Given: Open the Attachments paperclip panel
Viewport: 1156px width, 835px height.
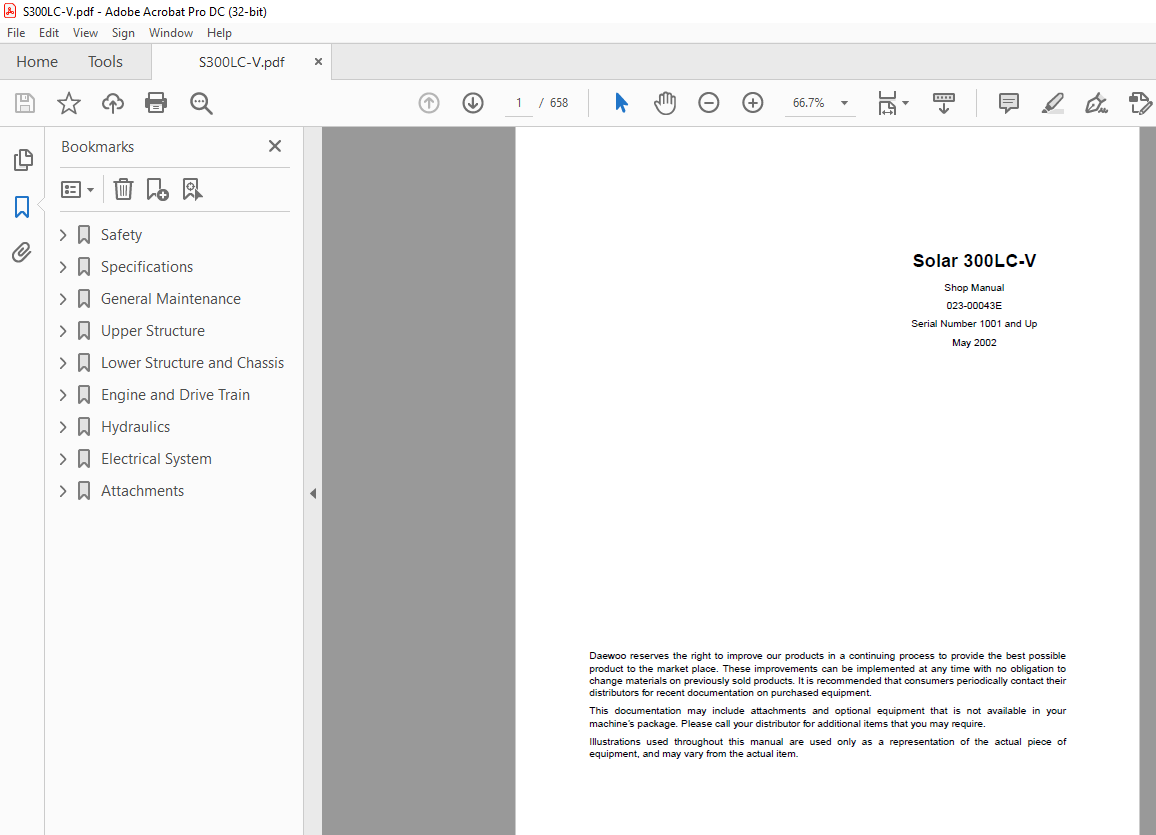Looking at the screenshot, I should point(22,253).
